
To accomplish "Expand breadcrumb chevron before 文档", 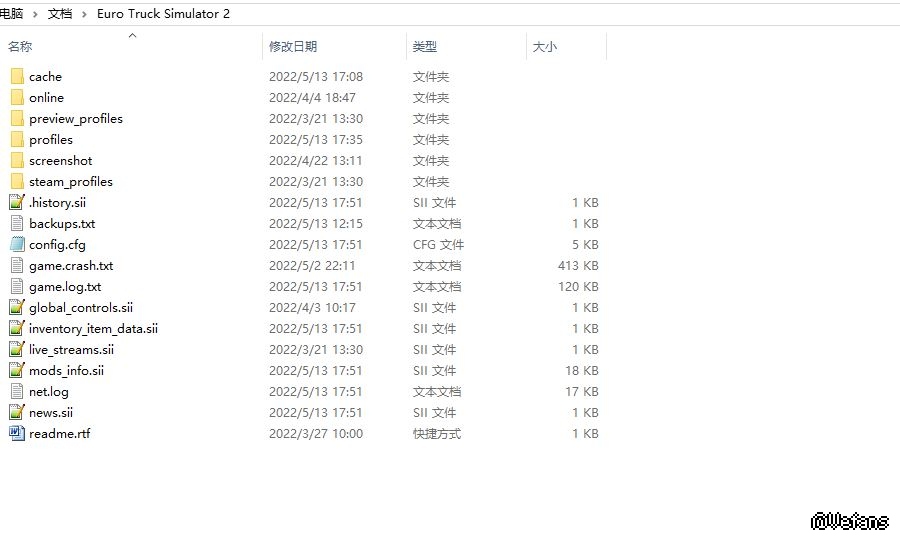I will [36, 15].
